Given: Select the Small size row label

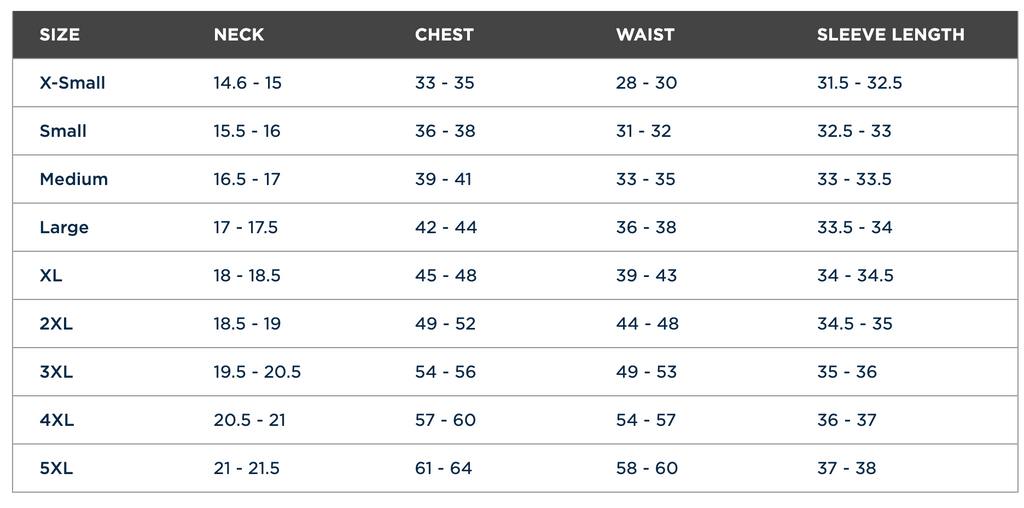Looking at the screenshot, I should click(x=63, y=131).
